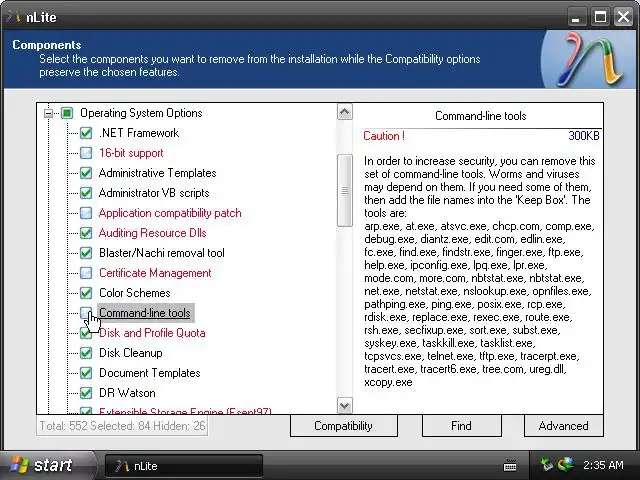640x480 pixels.
Task: Click the globe tray icon
Action: [x=566, y=464]
